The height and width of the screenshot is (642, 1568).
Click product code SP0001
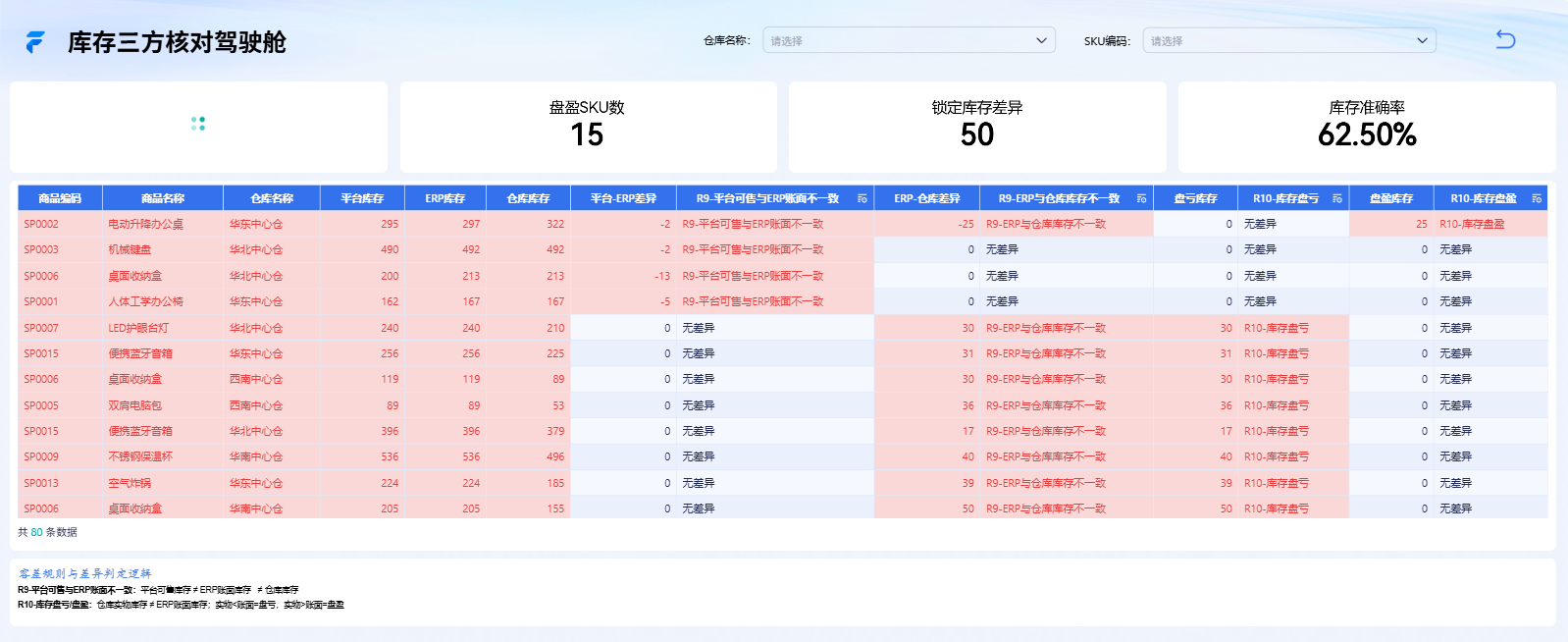point(41,301)
